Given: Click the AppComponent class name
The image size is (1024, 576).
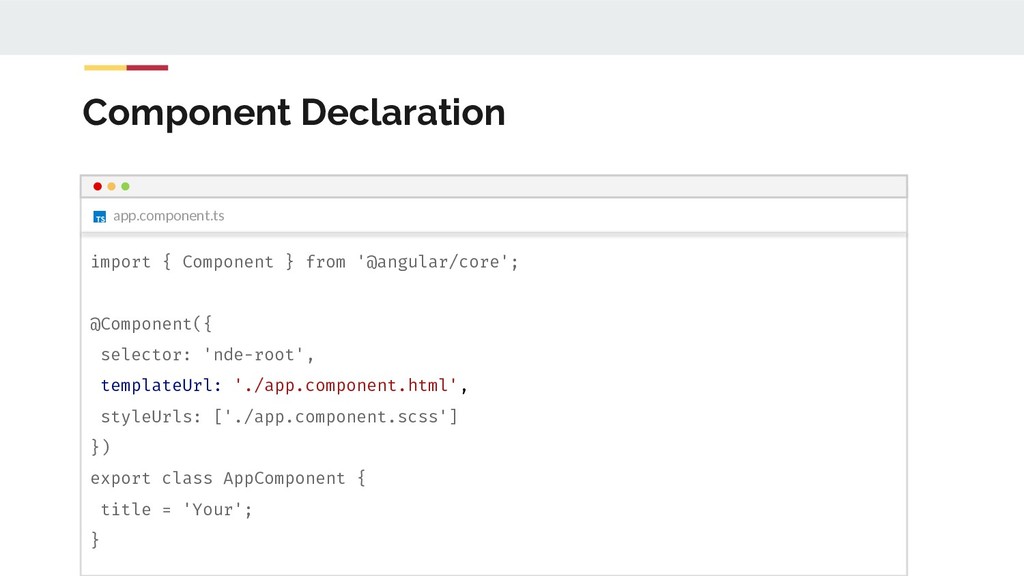Looking at the screenshot, I should [284, 478].
